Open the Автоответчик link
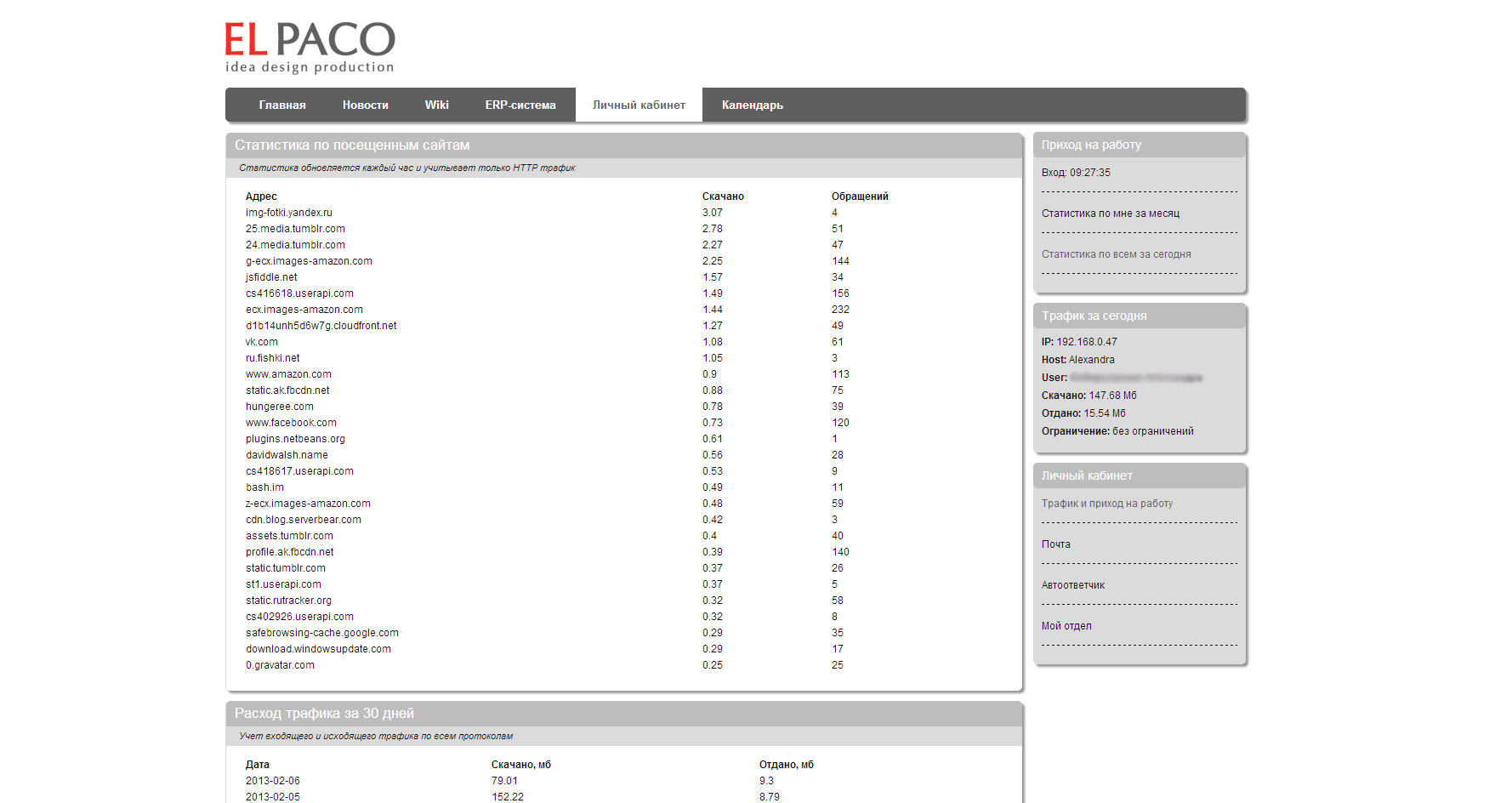This screenshot has width=1512, height=803. click(1072, 585)
